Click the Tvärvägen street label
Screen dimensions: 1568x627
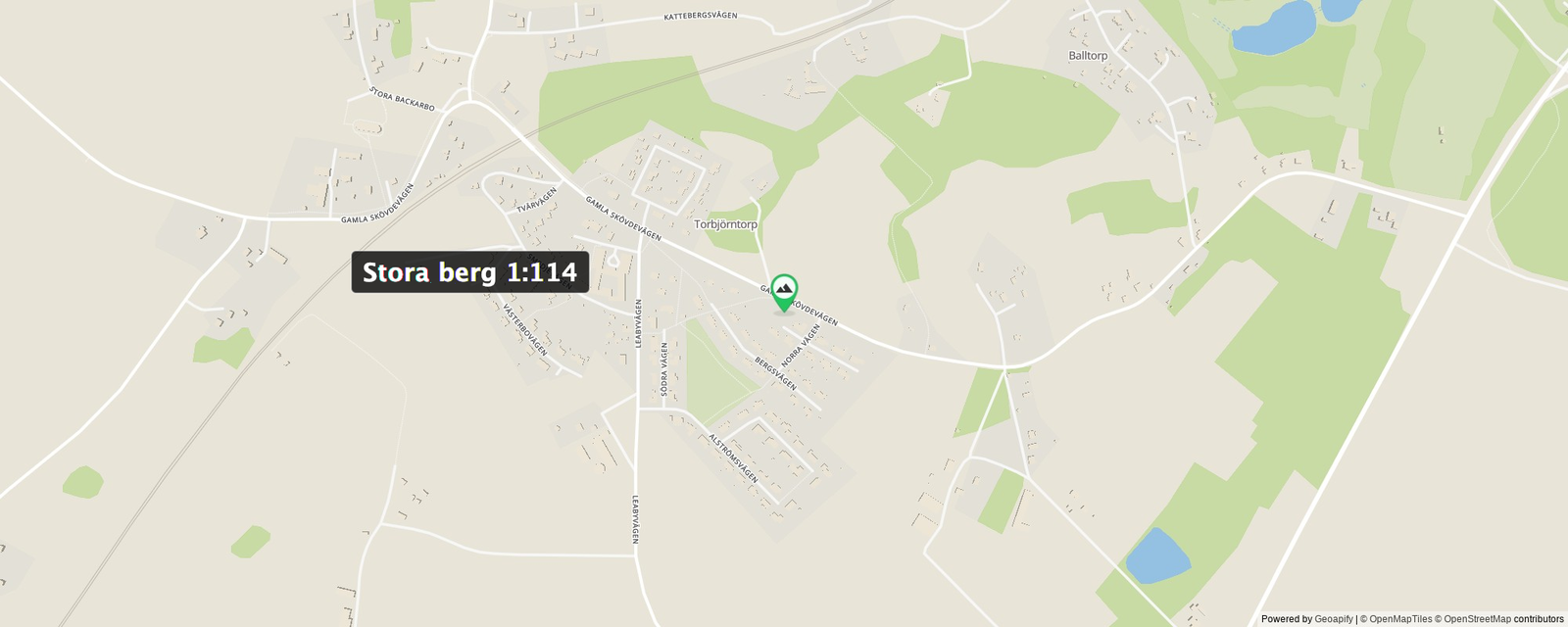point(537,200)
